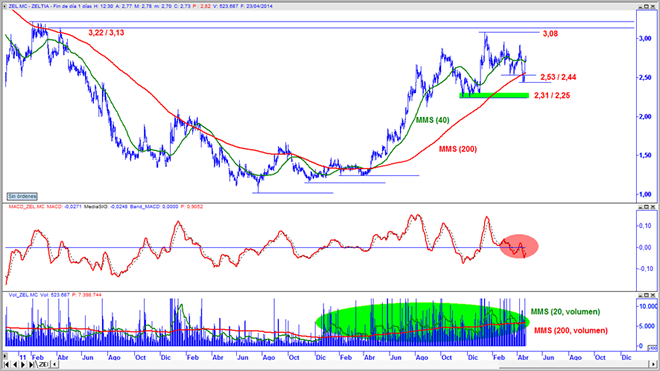Screen dimensions: 660x371
Task: Click the Sin órdenes button
Action: (22, 196)
